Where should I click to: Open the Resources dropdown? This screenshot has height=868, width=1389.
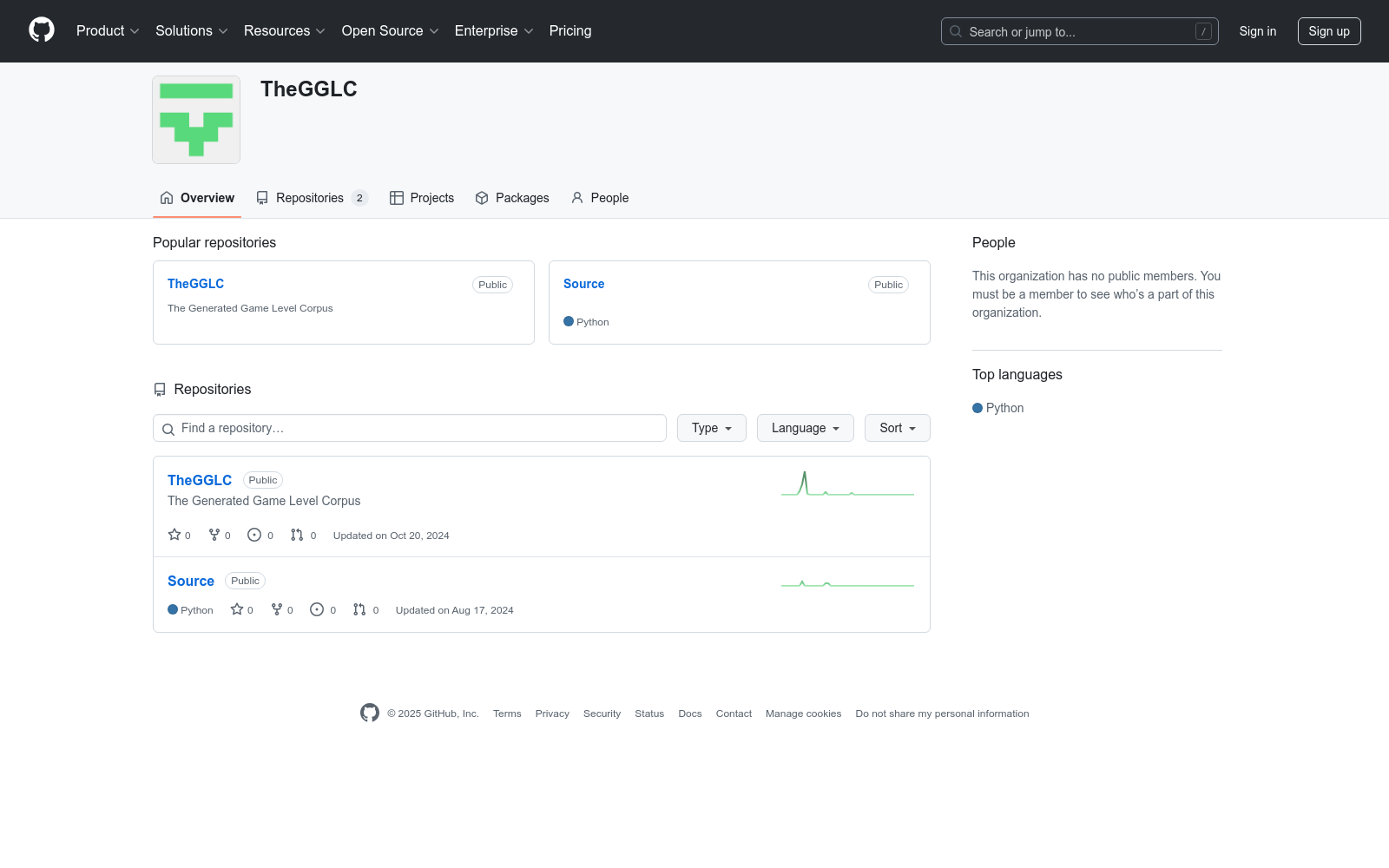tap(285, 31)
